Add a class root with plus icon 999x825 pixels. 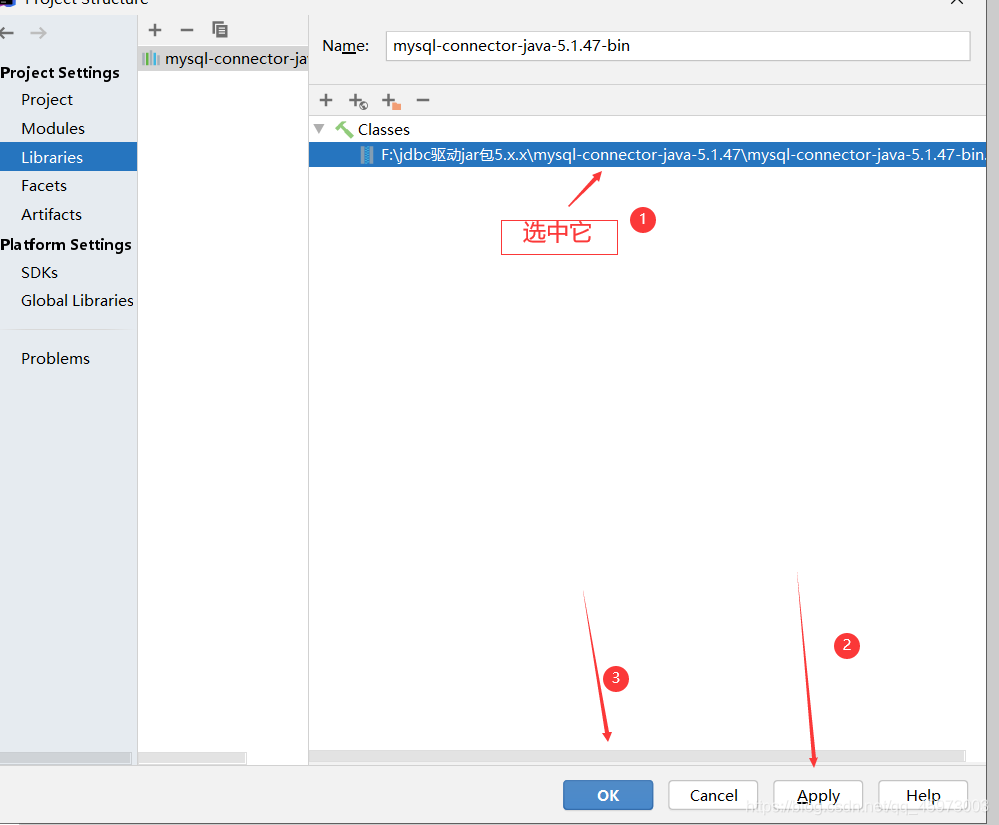coord(326,100)
